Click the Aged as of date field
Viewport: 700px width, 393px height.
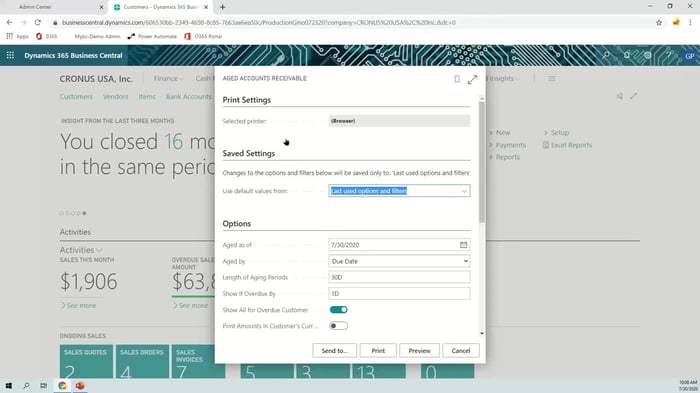399,245
